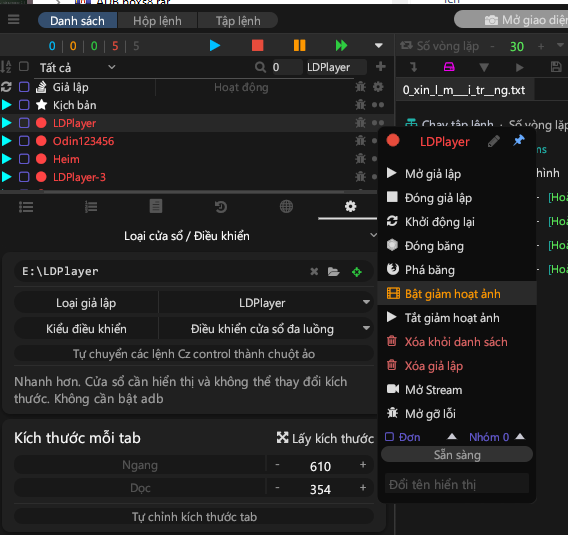
Task: Select Đóng giả lập menu item
Action: coord(457,198)
